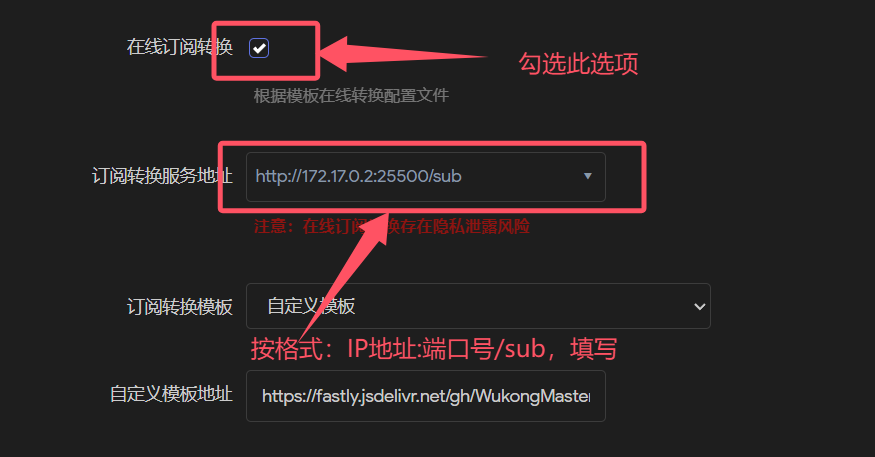Expand the template selector chevron
875x457 pixels.
pyautogui.click(x=699, y=306)
